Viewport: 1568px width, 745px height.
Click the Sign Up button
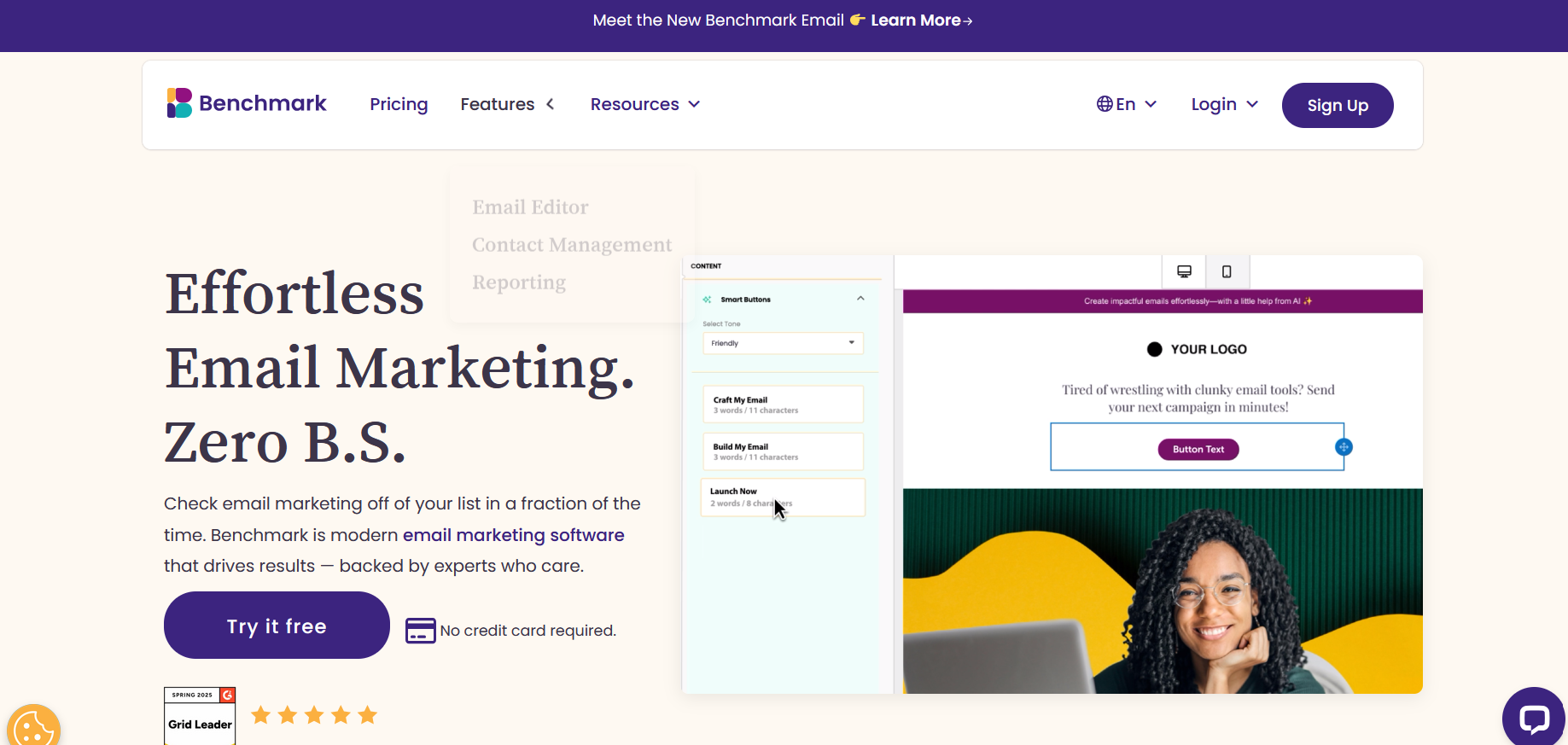1338,105
